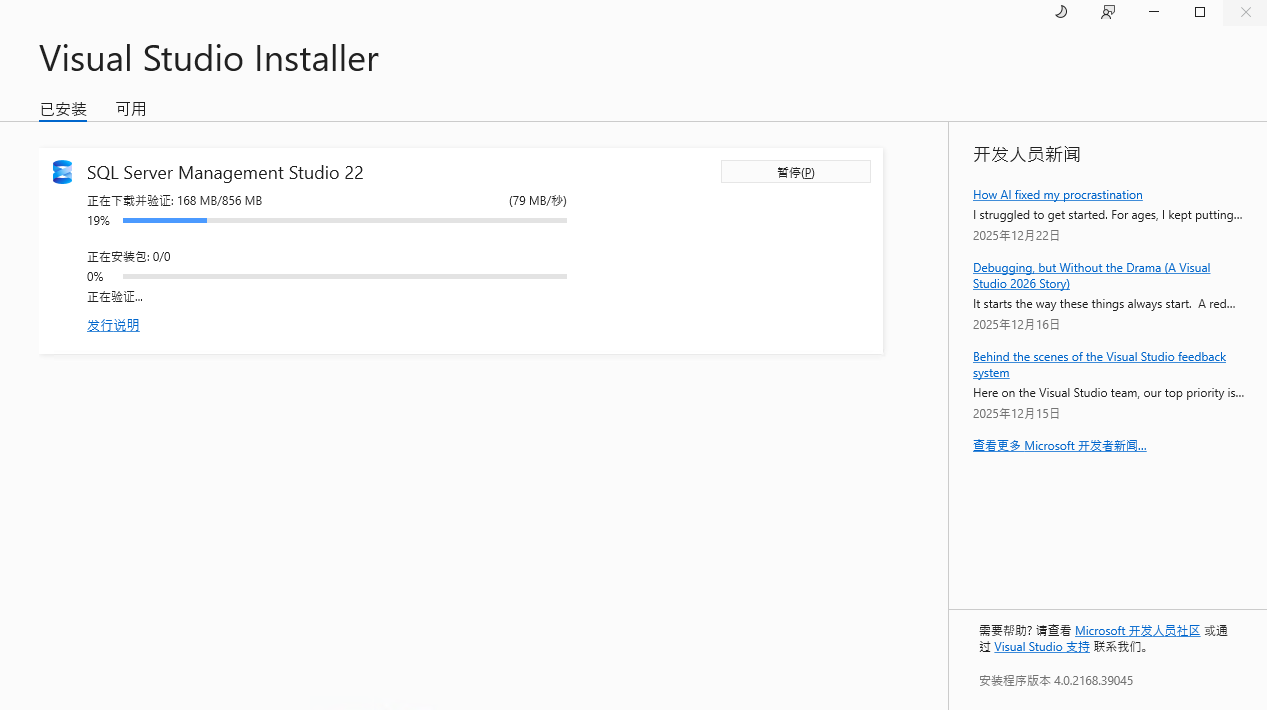Click the 安装程序版本 4.0.2168.39045 text
The width and height of the screenshot is (1267, 710).
point(1056,681)
